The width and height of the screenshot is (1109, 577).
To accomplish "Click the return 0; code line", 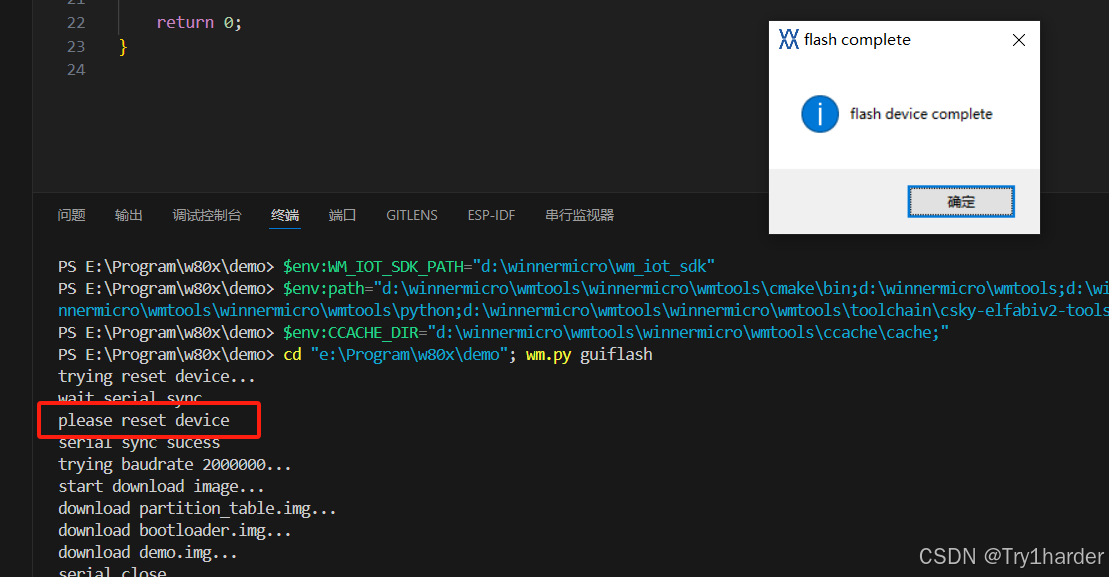I will (197, 22).
